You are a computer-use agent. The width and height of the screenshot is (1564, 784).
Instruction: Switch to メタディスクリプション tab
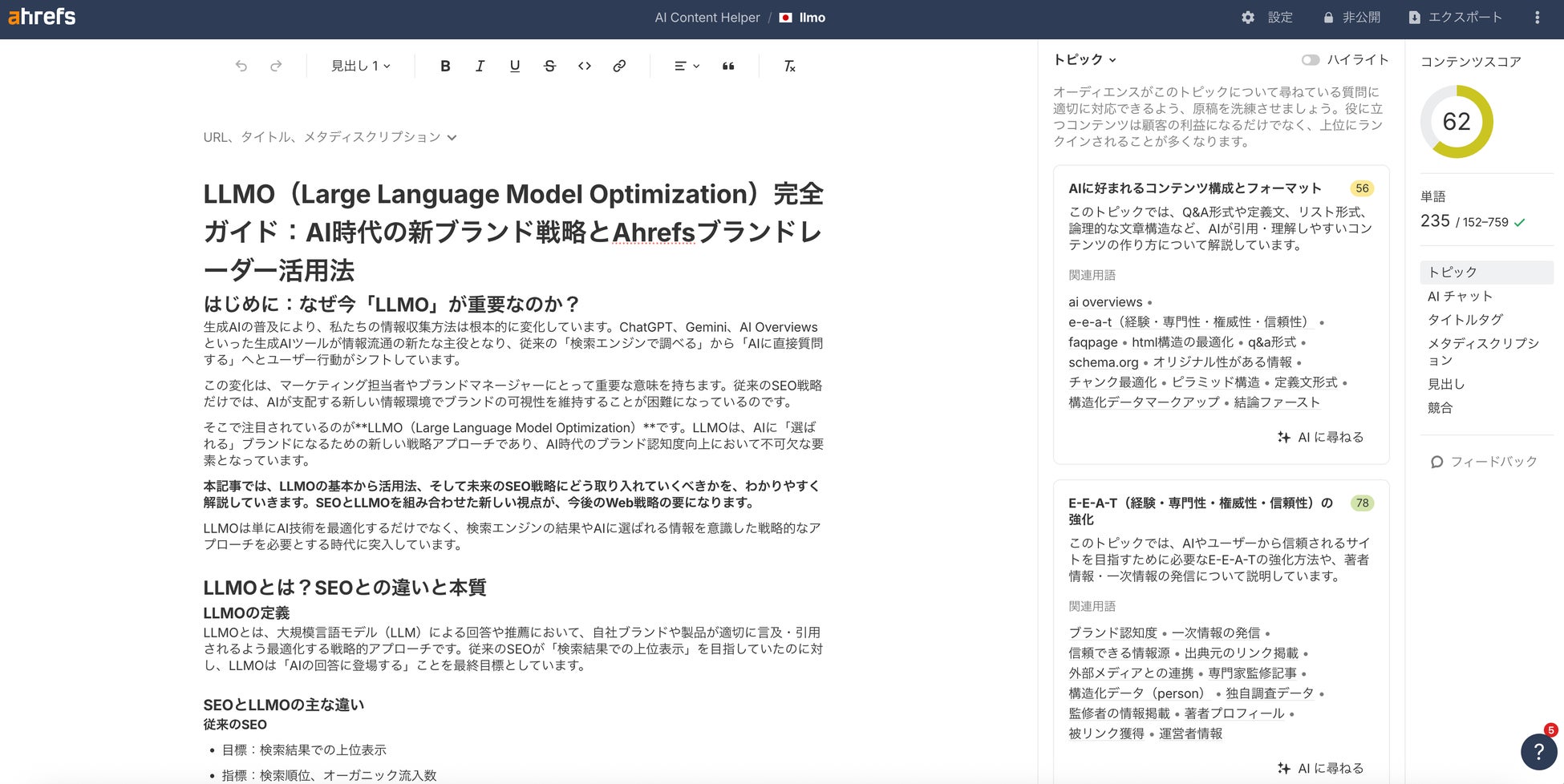click(1484, 352)
